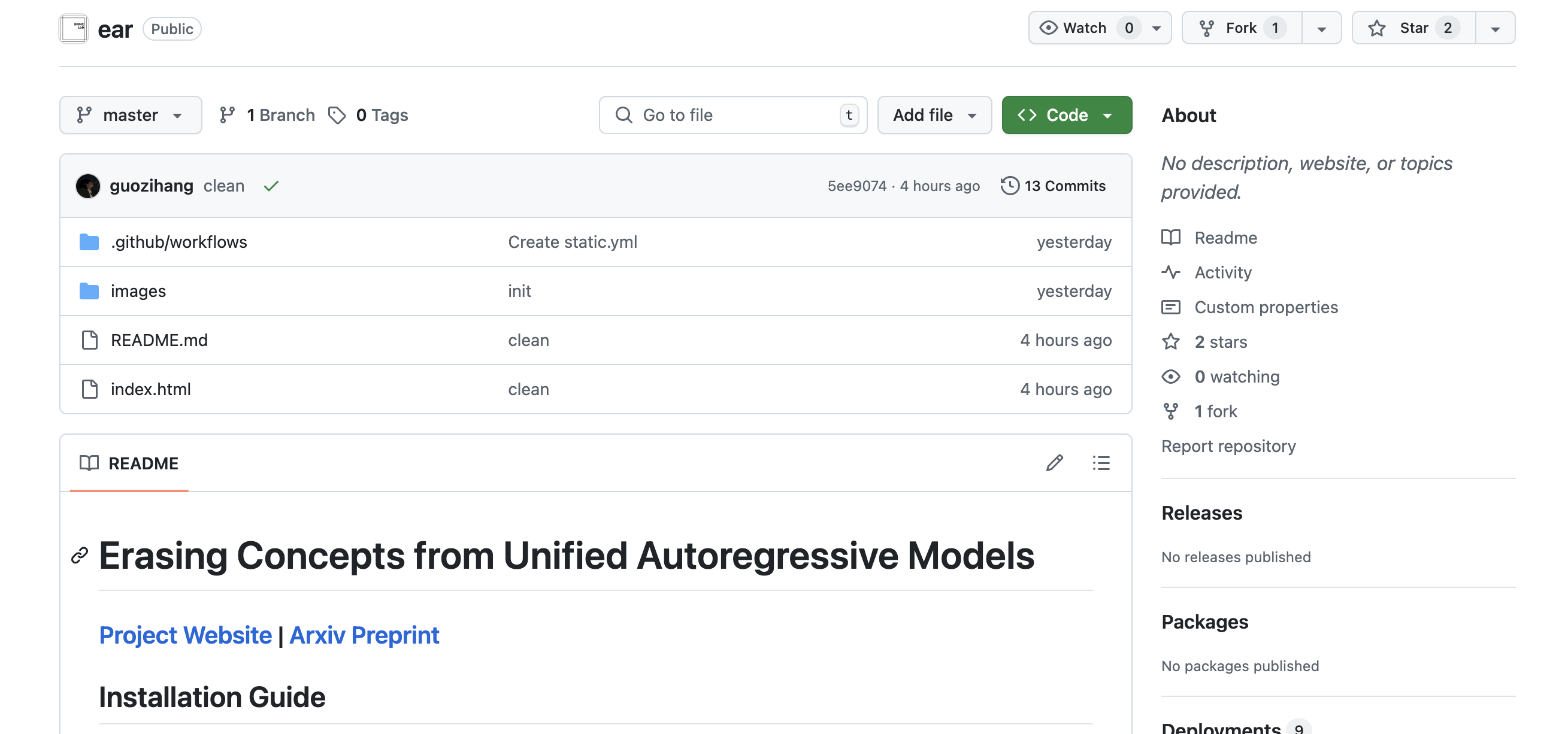Click the book icon beside Readme
The height and width of the screenshot is (734, 1568).
[1171, 237]
